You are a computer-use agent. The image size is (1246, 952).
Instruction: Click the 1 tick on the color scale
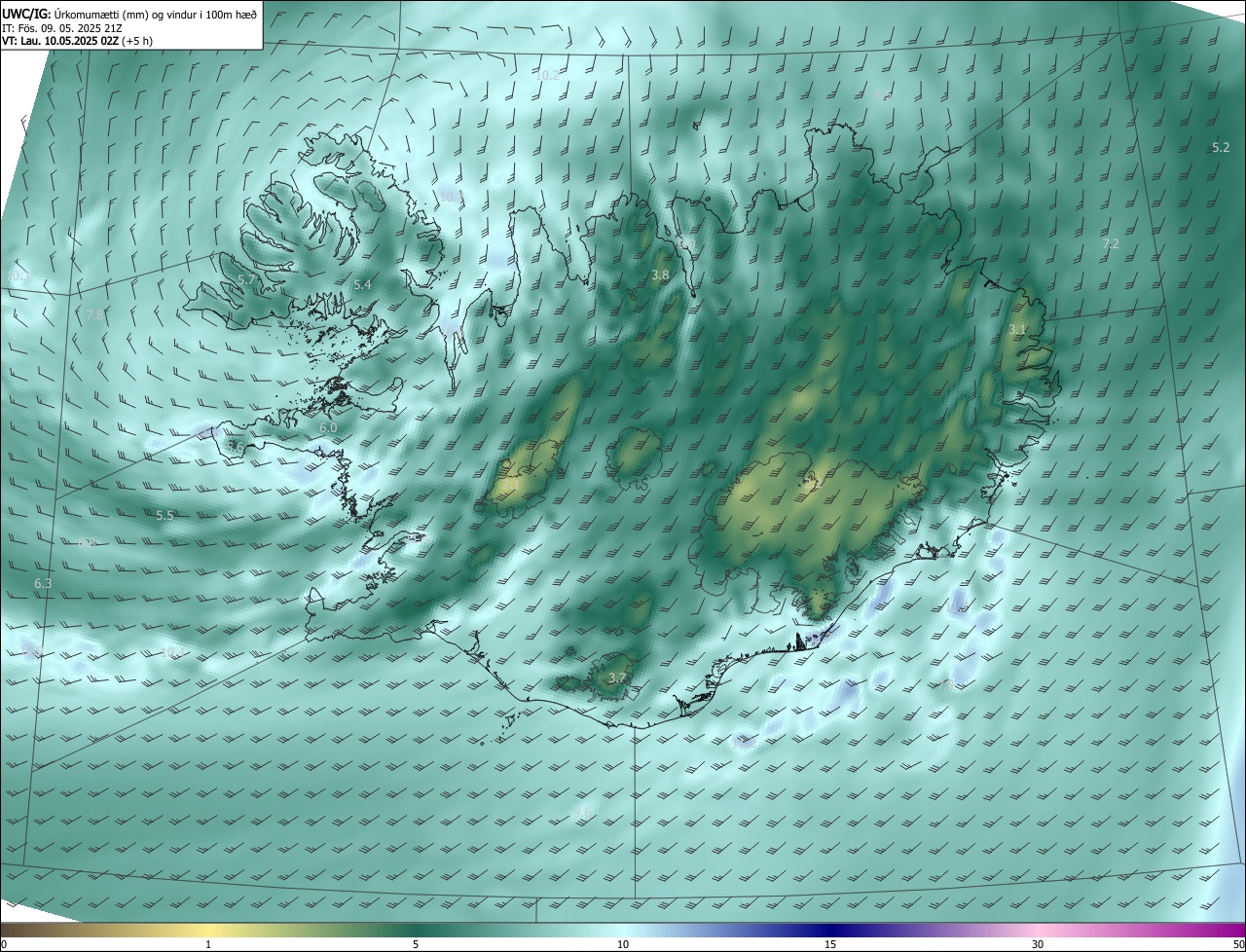[208, 944]
